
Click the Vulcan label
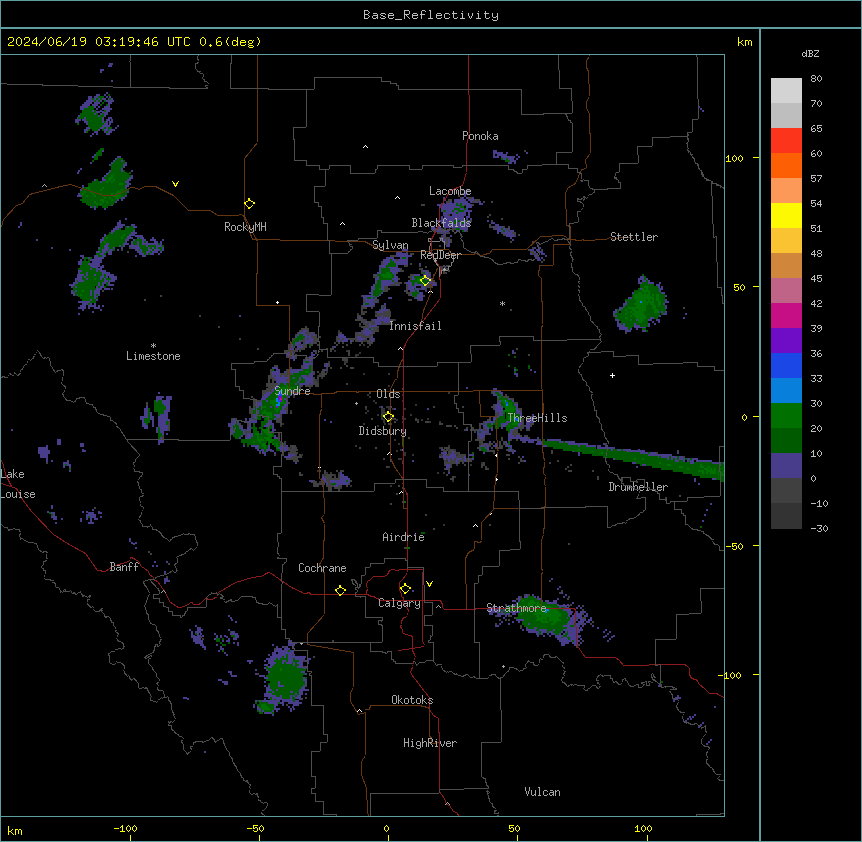click(543, 792)
